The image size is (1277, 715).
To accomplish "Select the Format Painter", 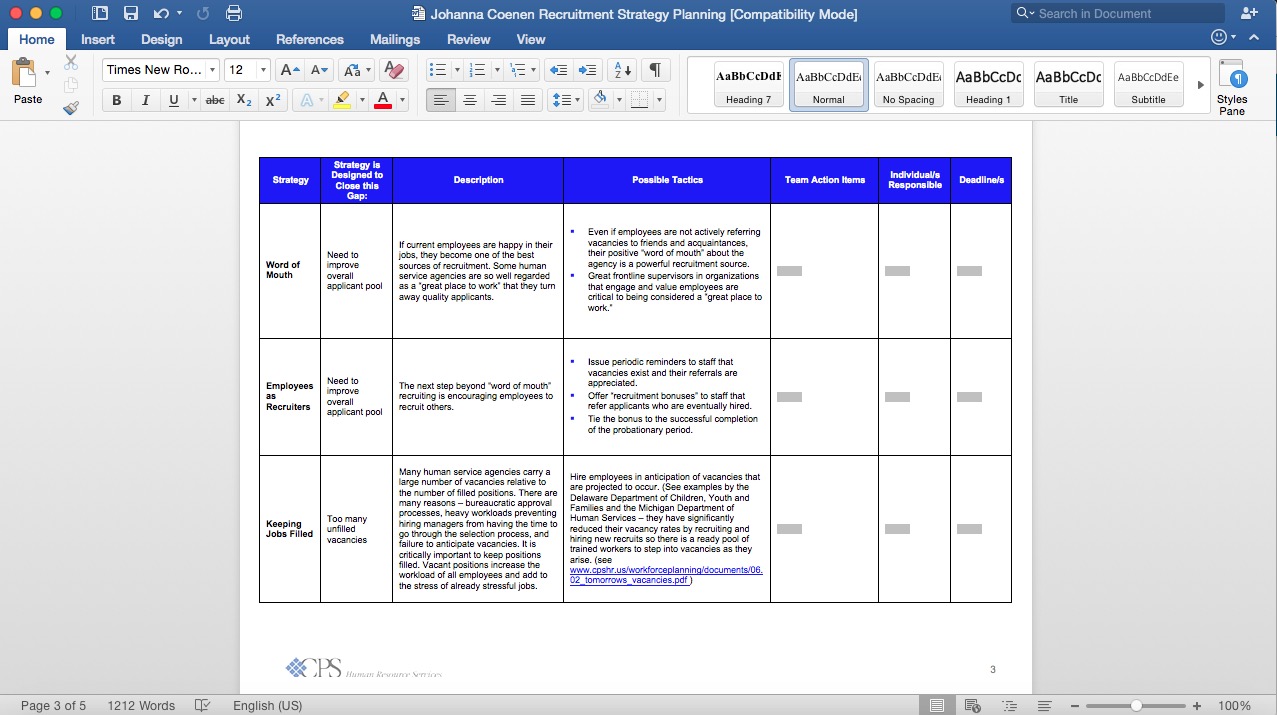I will pos(71,108).
